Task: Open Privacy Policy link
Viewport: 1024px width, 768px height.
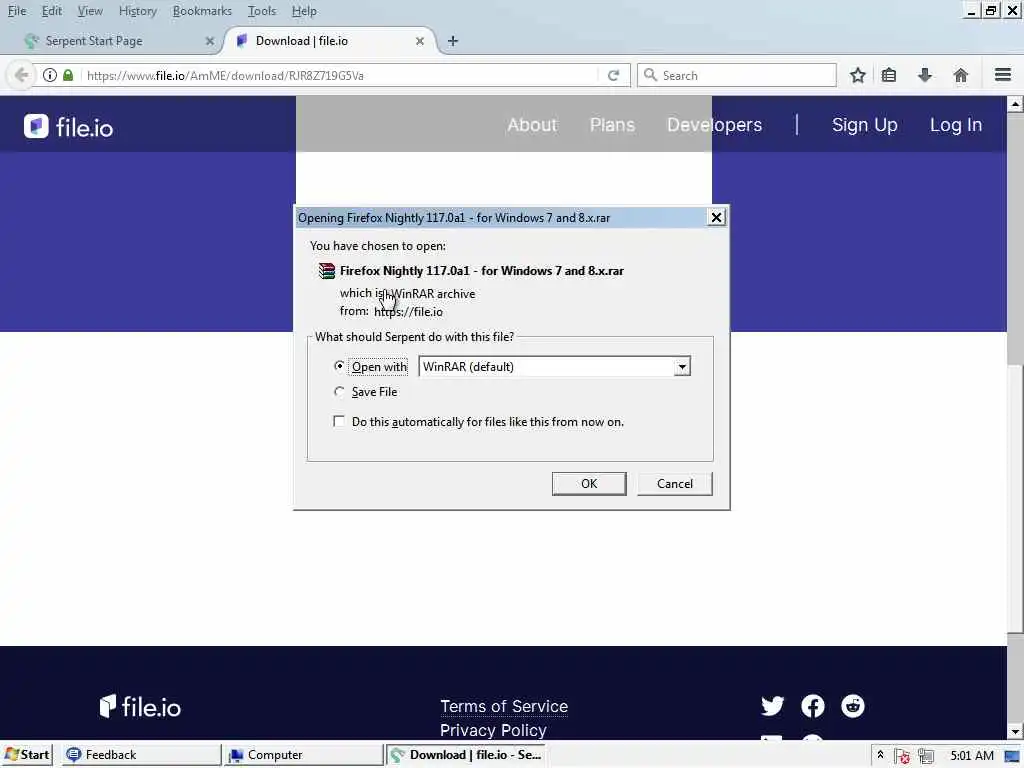Action: pos(493,730)
